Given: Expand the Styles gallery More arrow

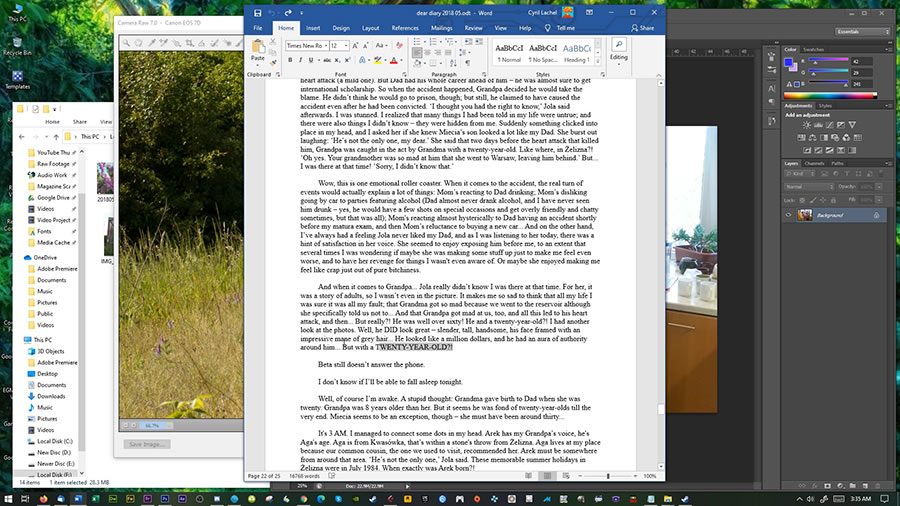Looking at the screenshot, I should click(x=598, y=61).
